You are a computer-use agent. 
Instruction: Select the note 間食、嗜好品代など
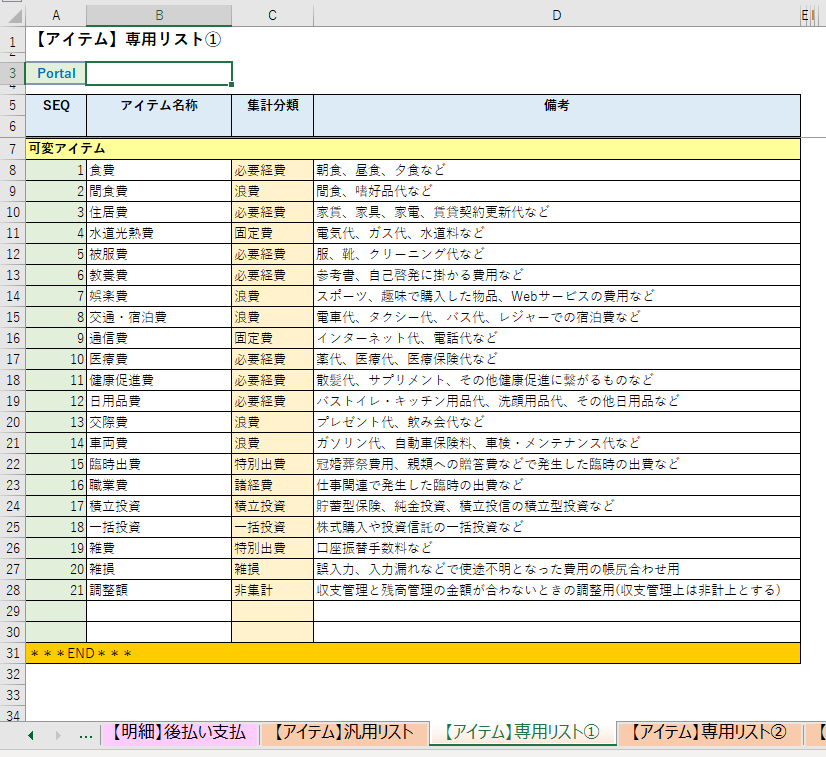pyautogui.click(x=557, y=191)
